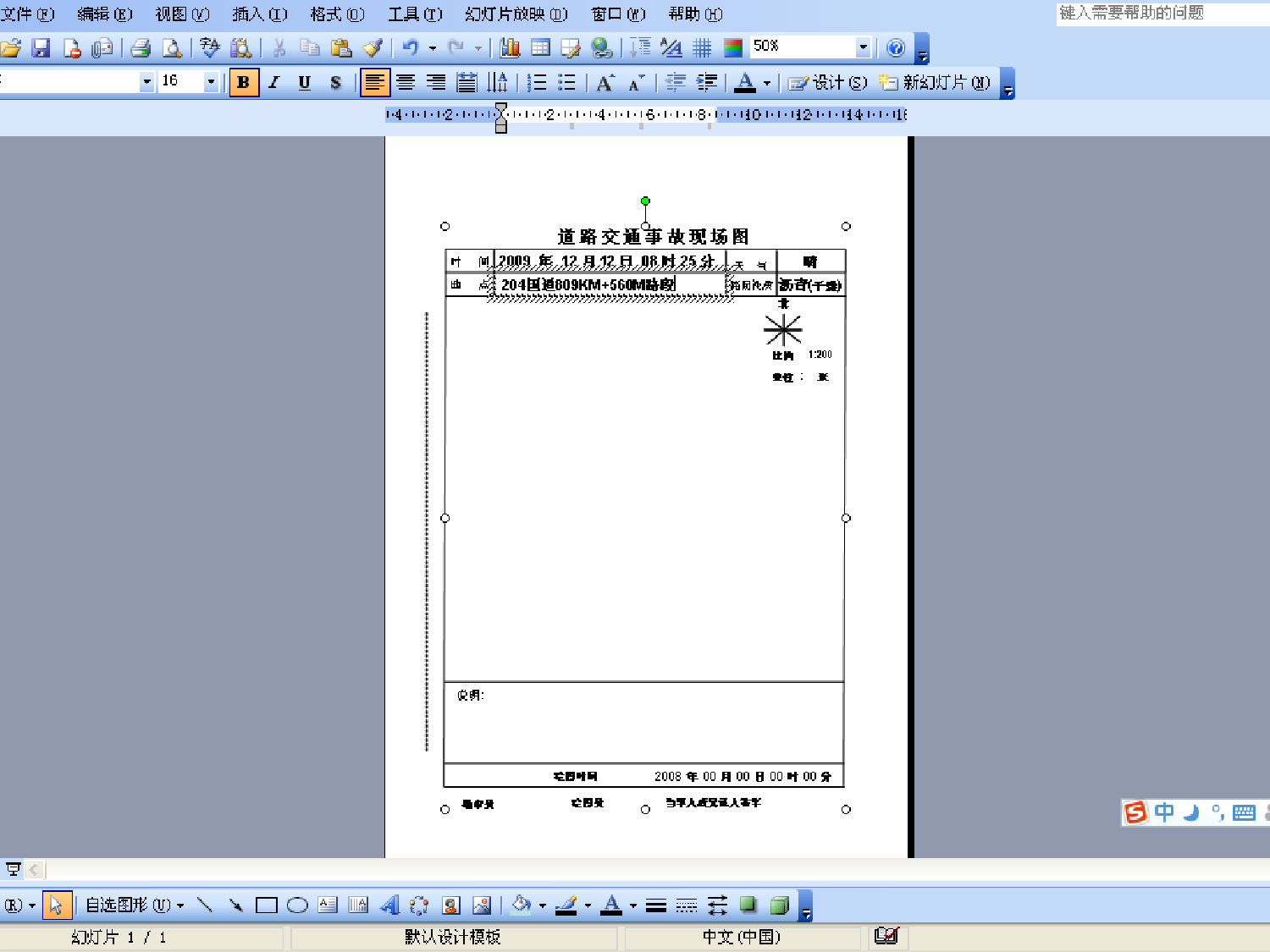
Task: Insert a diagram or organization chart
Action: (419, 905)
